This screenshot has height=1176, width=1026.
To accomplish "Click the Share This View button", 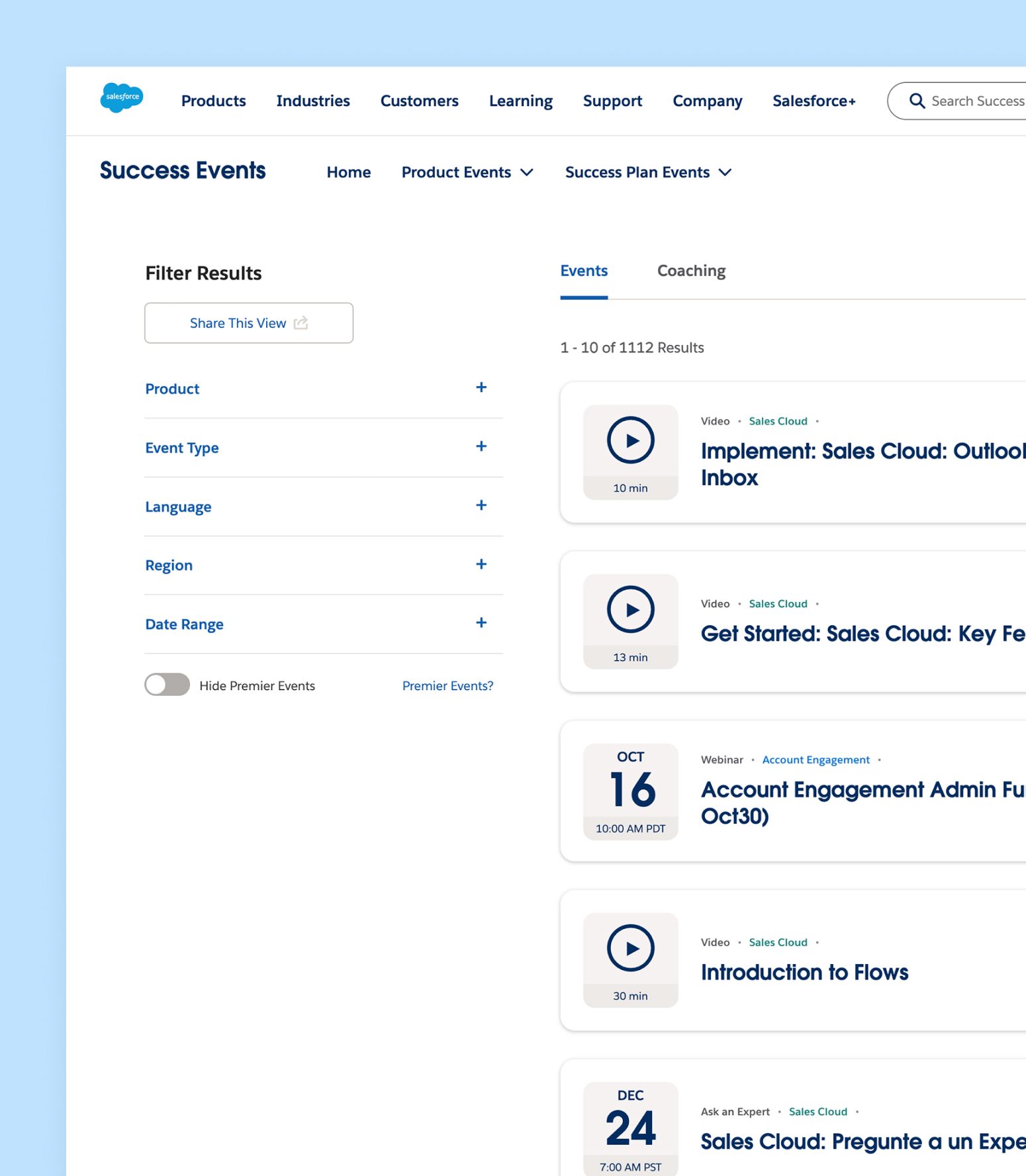I will [249, 323].
